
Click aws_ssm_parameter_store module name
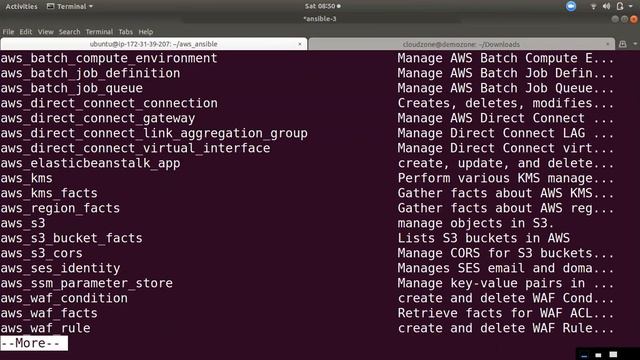click(87, 283)
